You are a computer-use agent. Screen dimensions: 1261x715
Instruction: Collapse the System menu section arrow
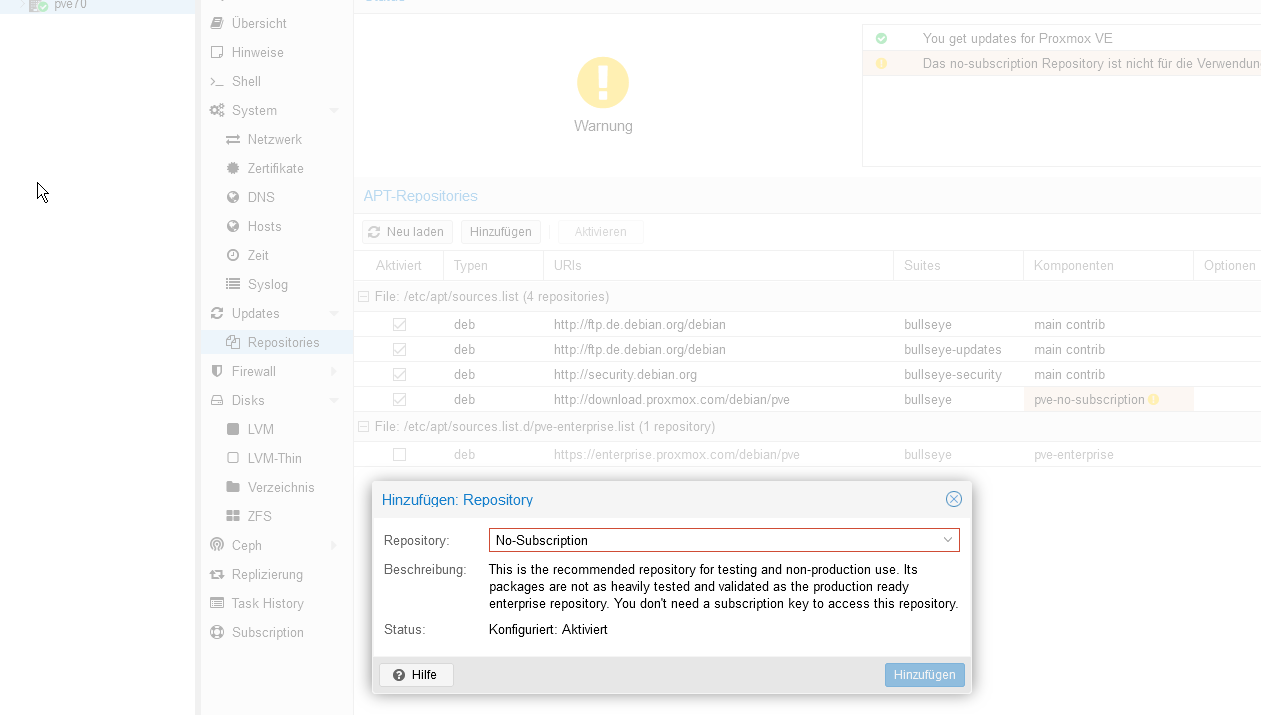[334, 110]
